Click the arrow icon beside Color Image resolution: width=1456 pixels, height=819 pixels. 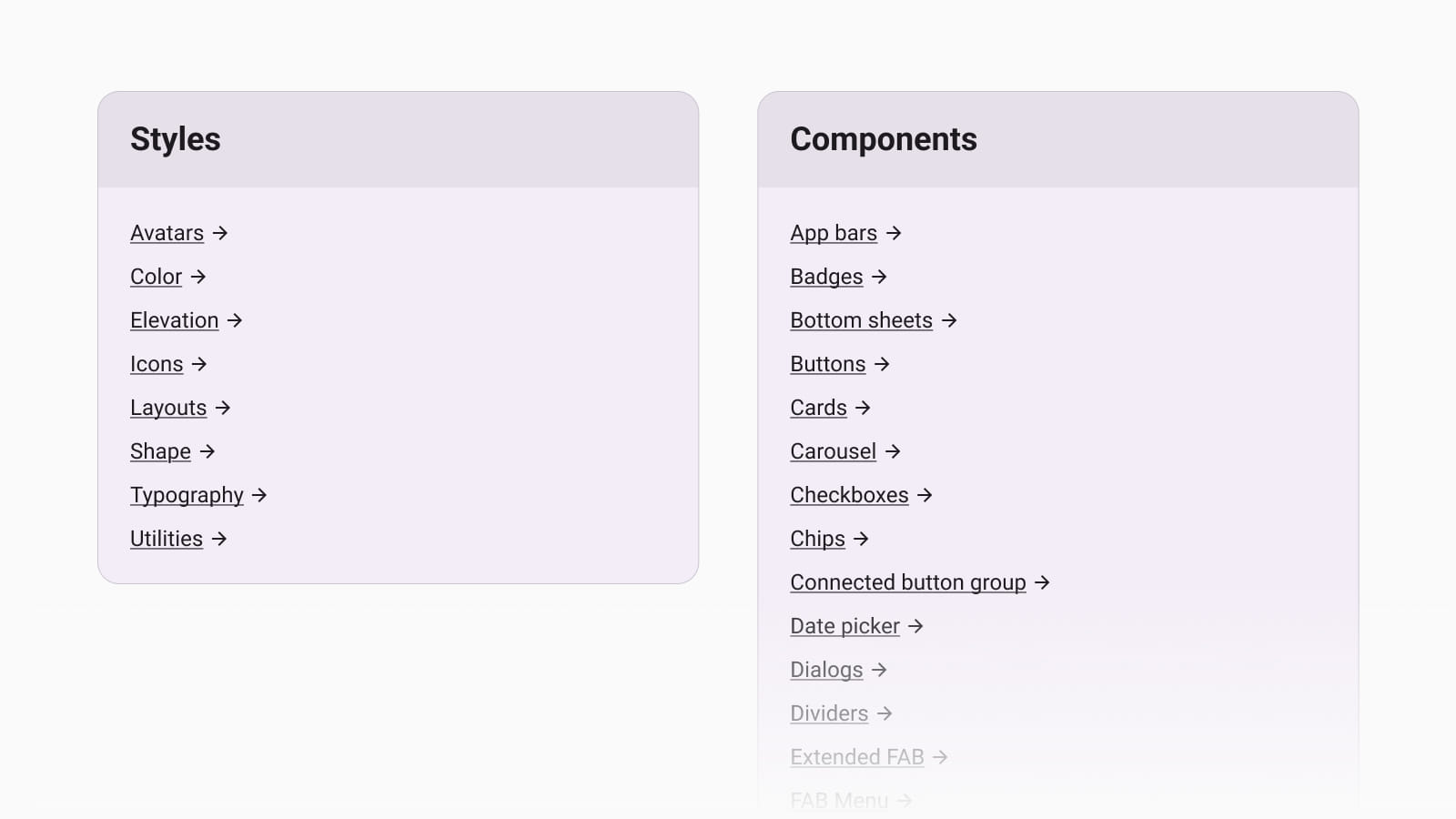pyautogui.click(x=198, y=278)
